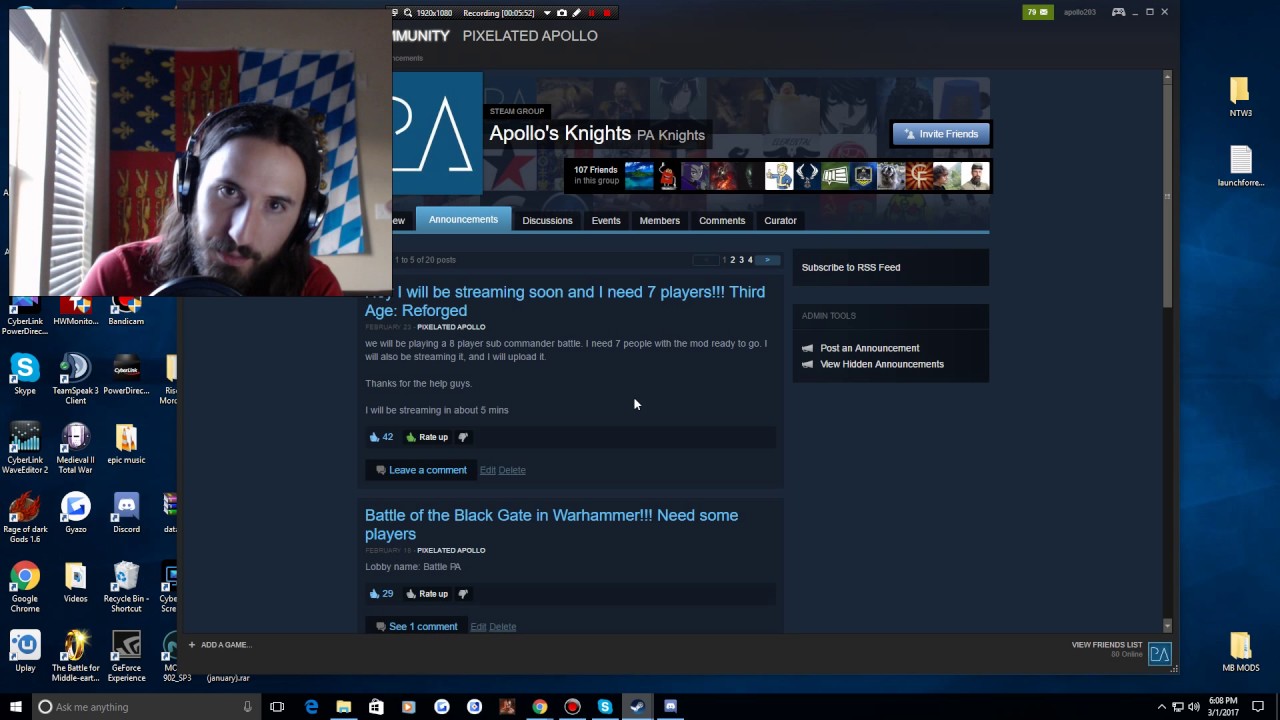Open Discord from the desktop shortcut
Image resolution: width=1280 pixels, height=720 pixels.
pos(126,512)
